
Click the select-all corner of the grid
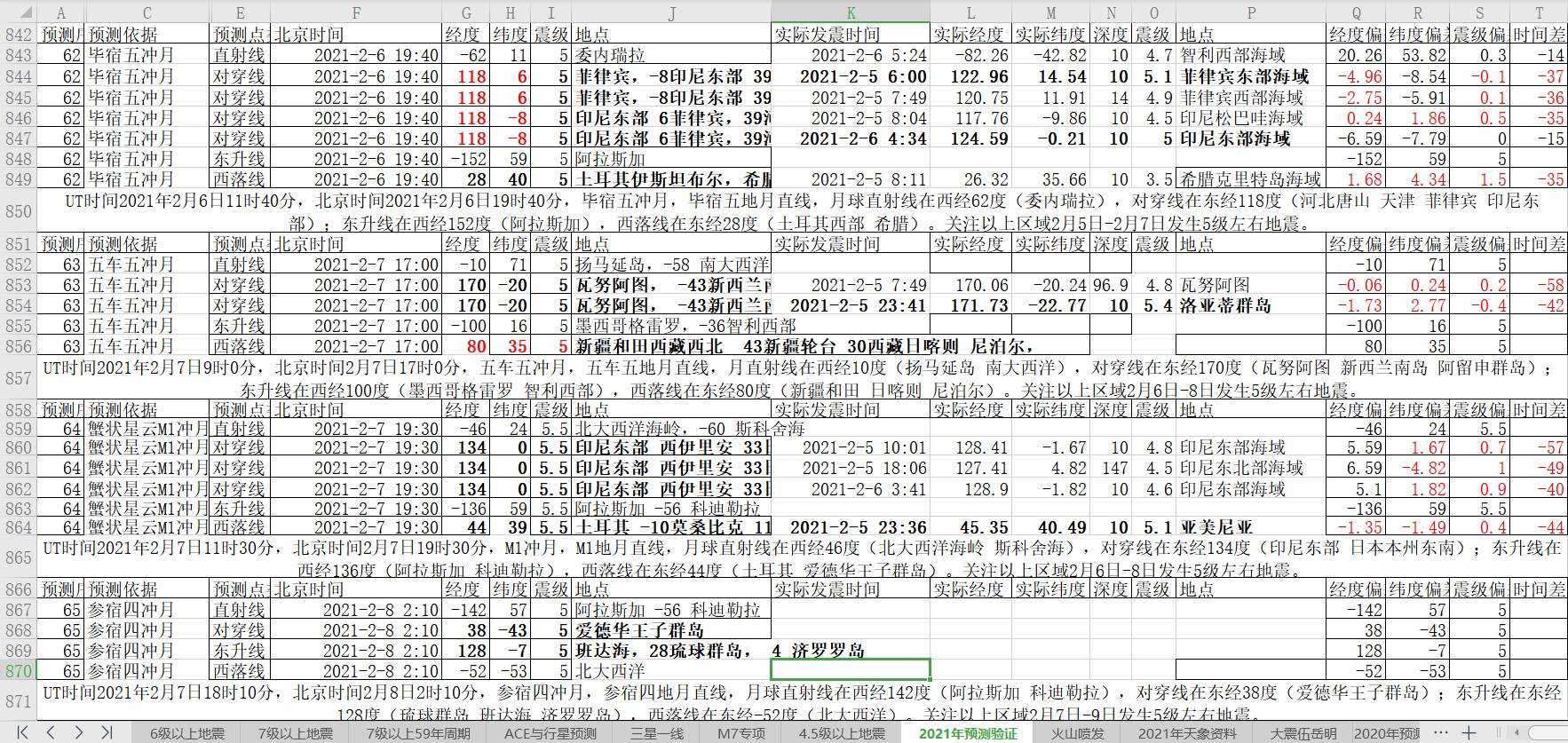tap(18, 12)
